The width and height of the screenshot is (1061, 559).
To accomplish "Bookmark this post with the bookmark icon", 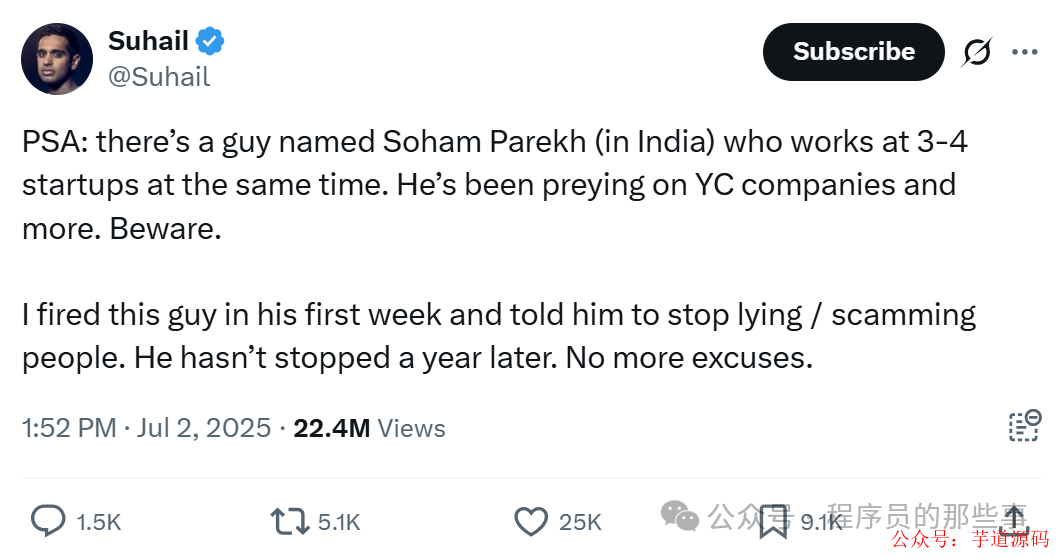I will coord(773,520).
